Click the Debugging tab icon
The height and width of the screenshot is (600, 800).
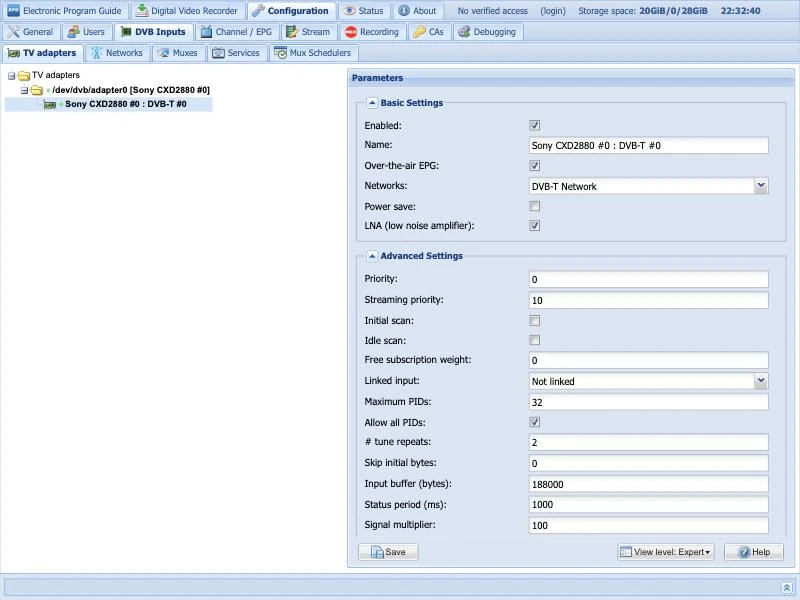(464, 32)
